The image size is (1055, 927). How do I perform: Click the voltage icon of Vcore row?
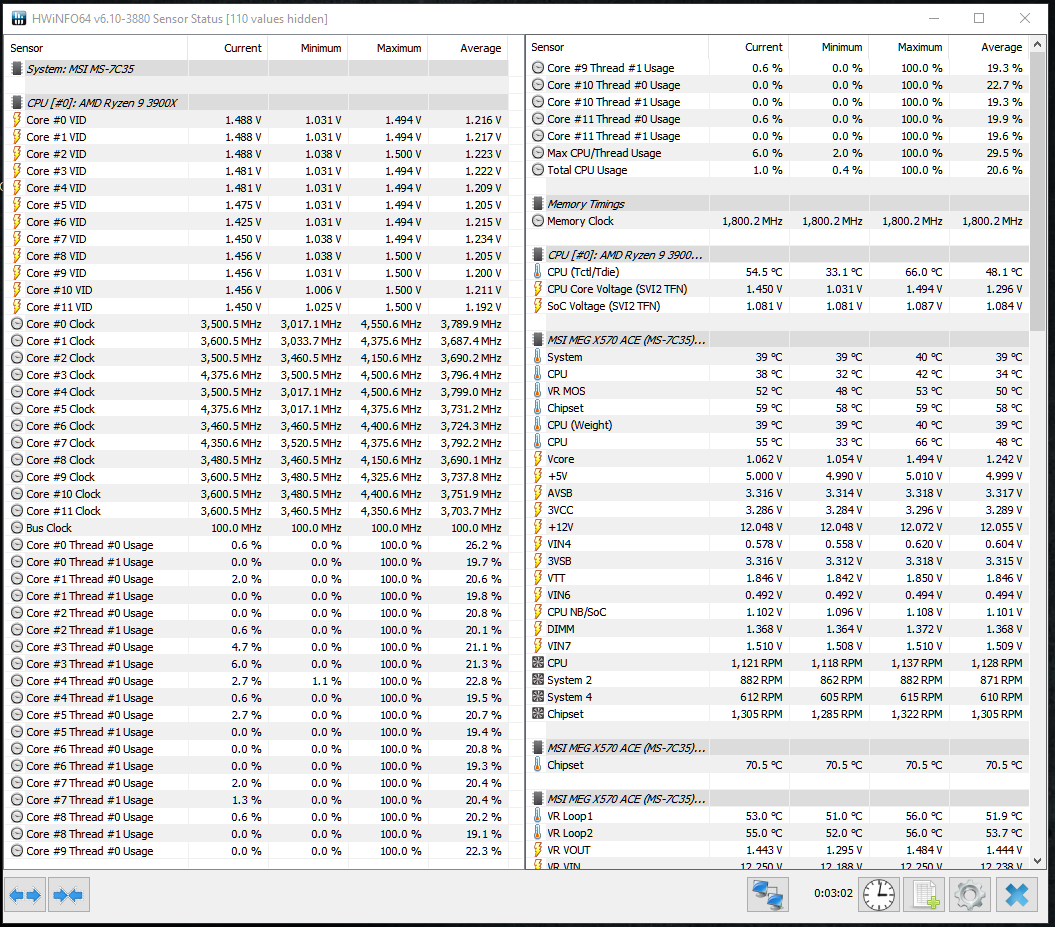point(538,459)
